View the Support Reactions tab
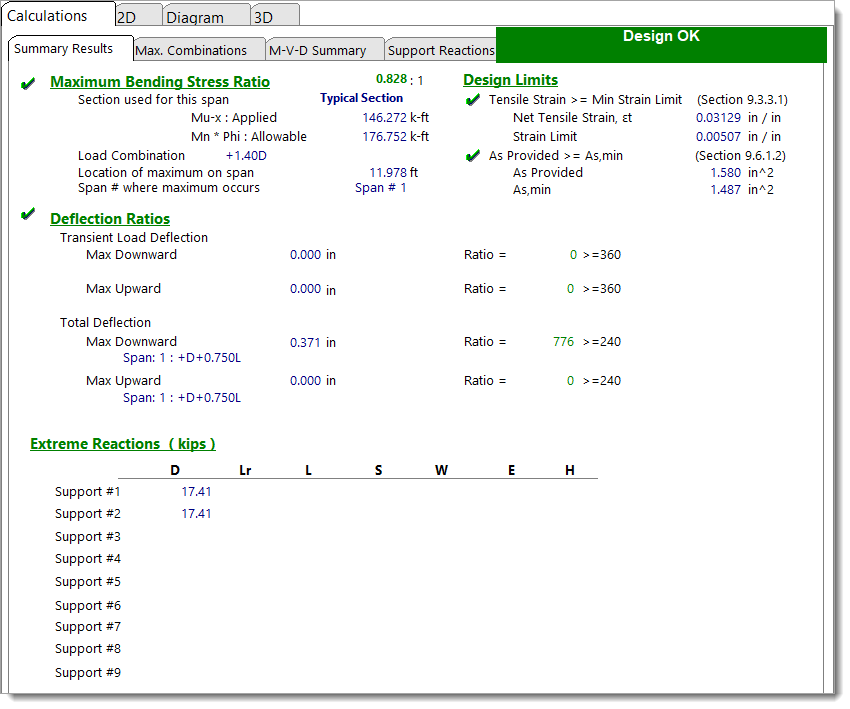Screen dimensions: 850x709 point(440,49)
